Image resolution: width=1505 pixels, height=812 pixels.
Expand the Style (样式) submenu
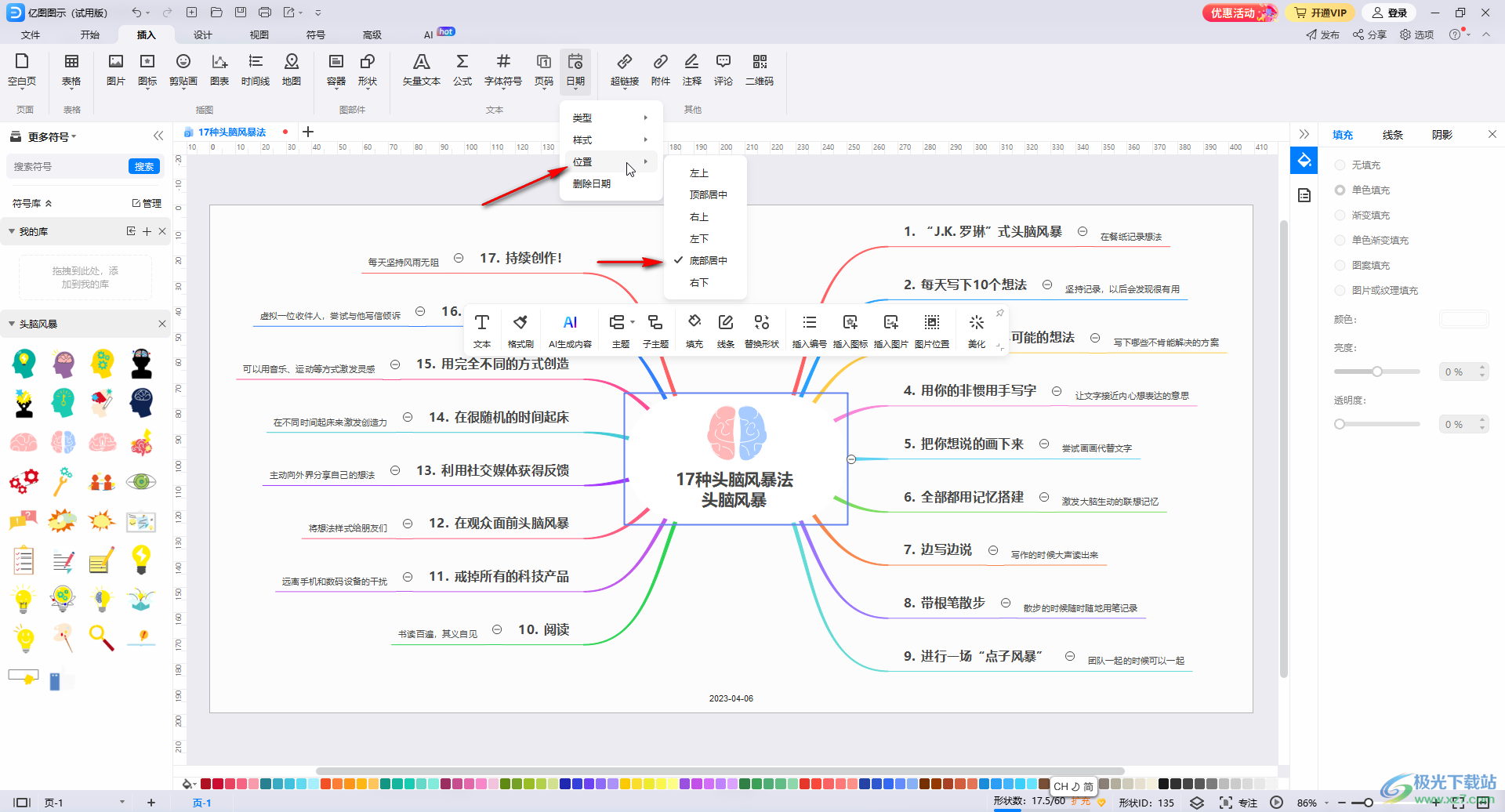click(x=611, y=140)
